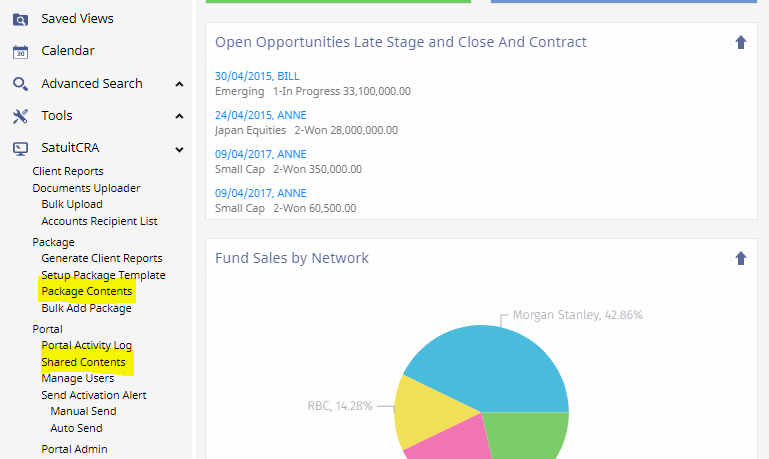Open Setup Package Template
Screen dimensions: 769x459
[x=103, y=275]
